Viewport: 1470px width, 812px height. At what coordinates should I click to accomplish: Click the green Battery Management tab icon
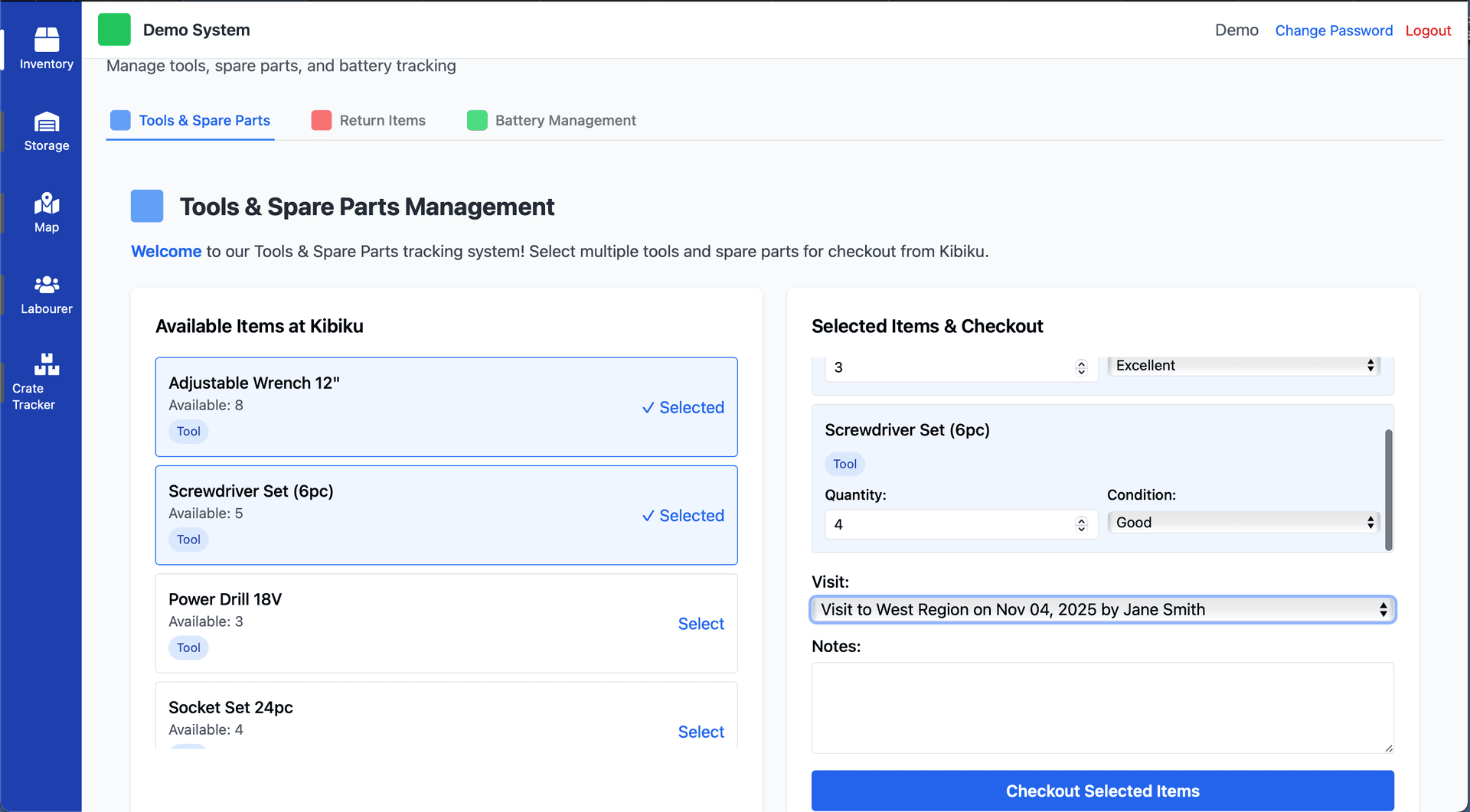(x=478, y=120)
